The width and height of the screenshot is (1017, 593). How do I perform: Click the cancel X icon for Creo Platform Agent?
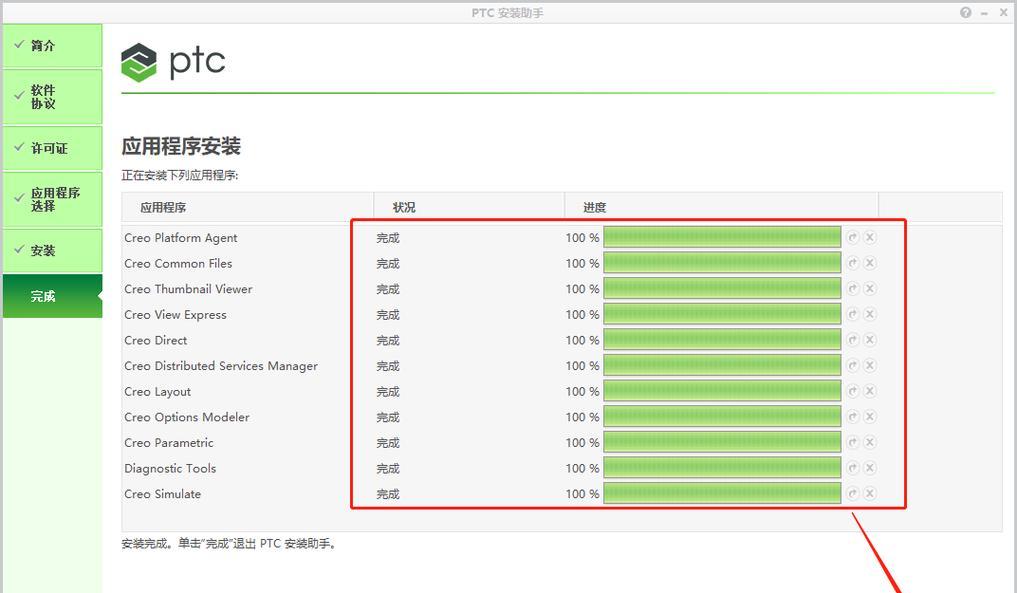870,237
